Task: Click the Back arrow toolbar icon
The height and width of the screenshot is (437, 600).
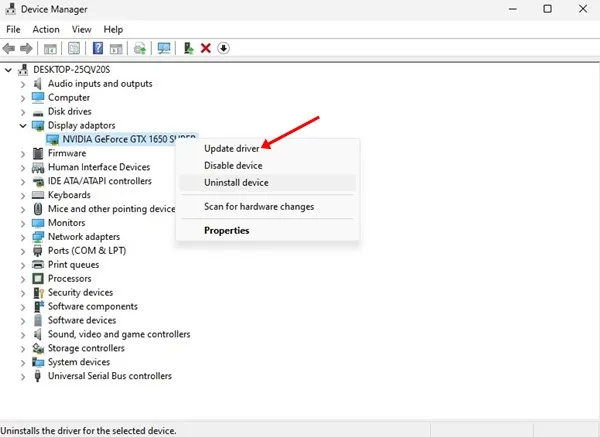Action: tap(8, 49)
